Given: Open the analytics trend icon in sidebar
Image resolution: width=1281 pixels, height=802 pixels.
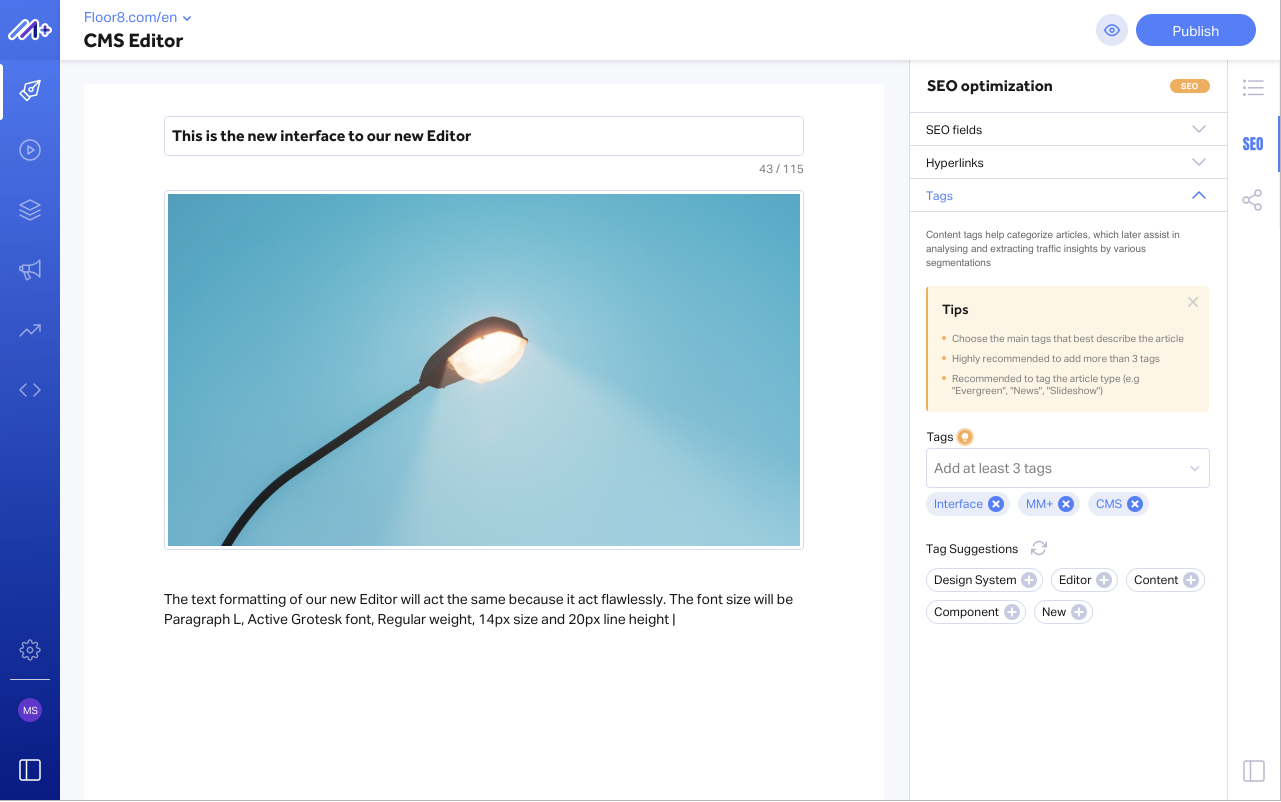Looking at the screenshot, I should click(30, 330).
